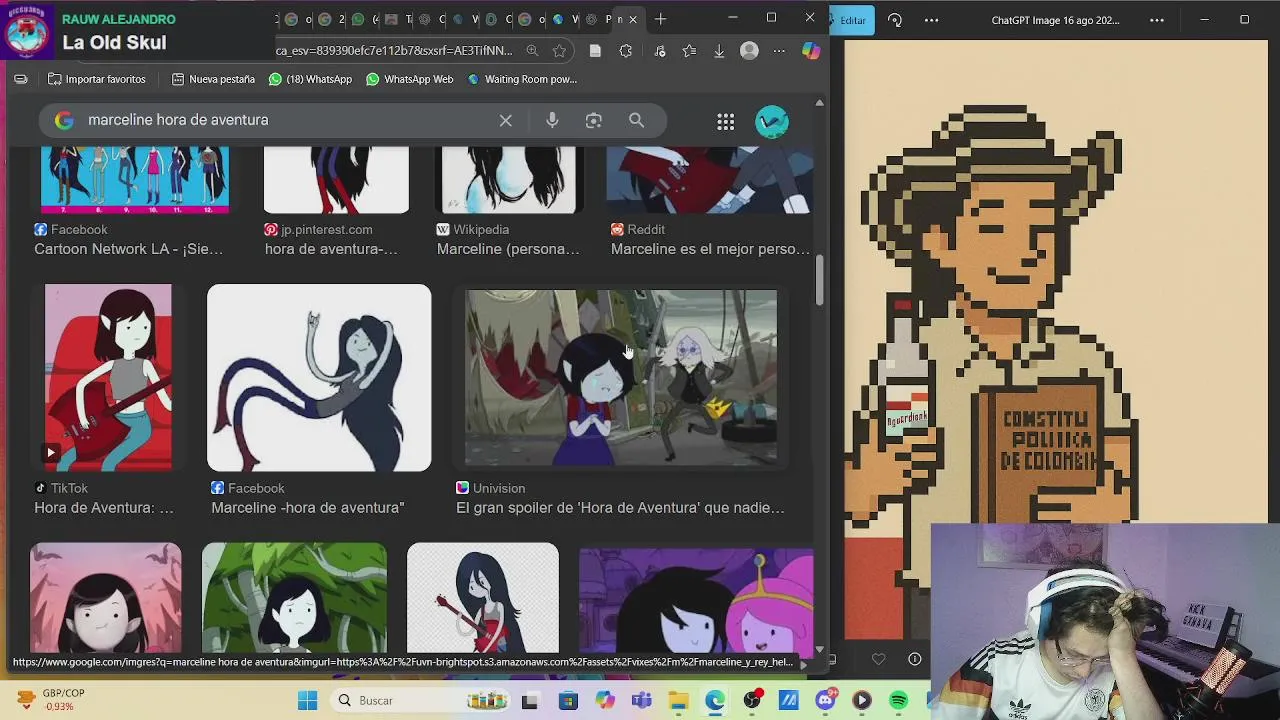Image resolution: width=1280 pixels, height=720 pixels.
Task: Start voice search with microphone icon
Action: tap(552, 120)
